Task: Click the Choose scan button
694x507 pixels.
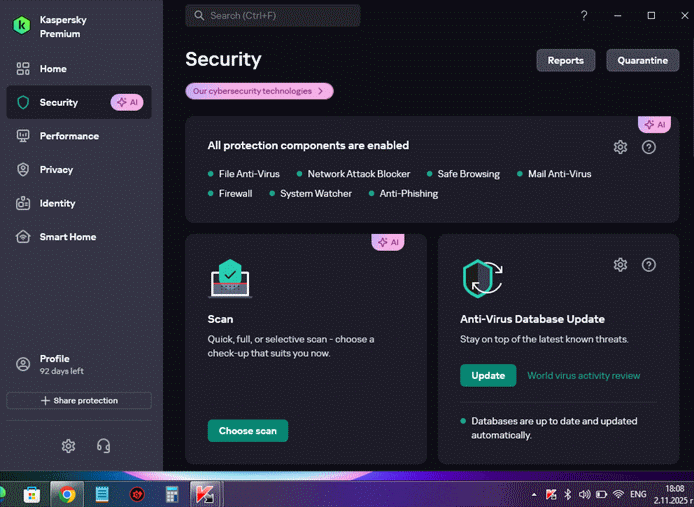Action: pos(248,431)
